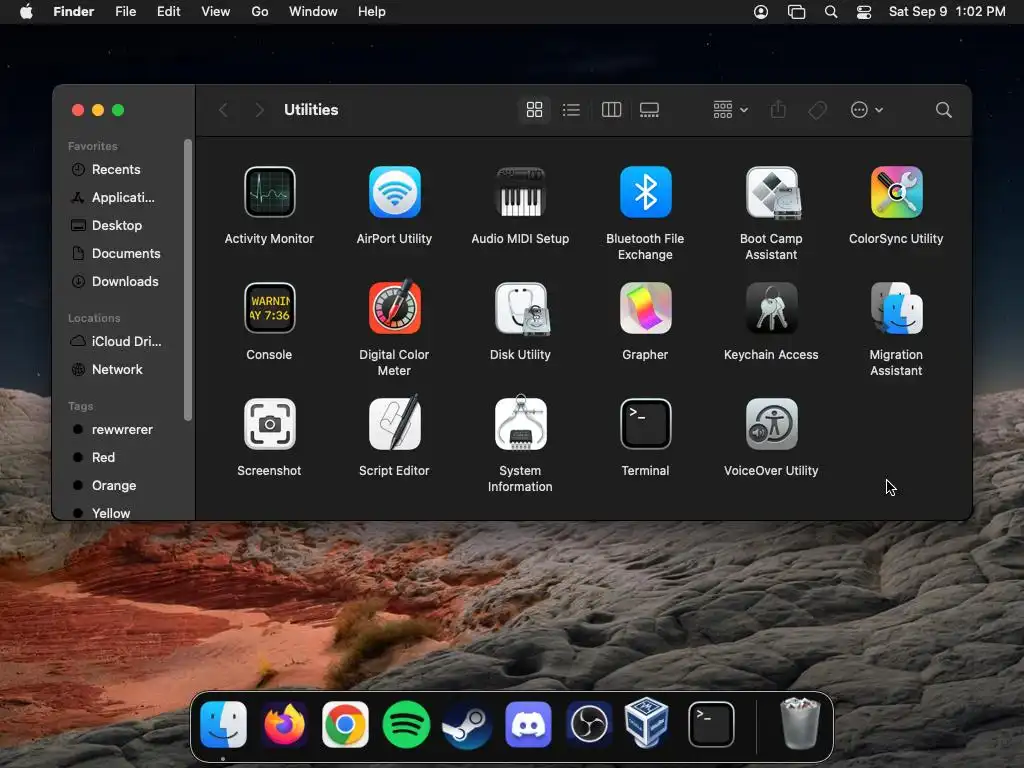Select System Information icon

click(520, 423)
